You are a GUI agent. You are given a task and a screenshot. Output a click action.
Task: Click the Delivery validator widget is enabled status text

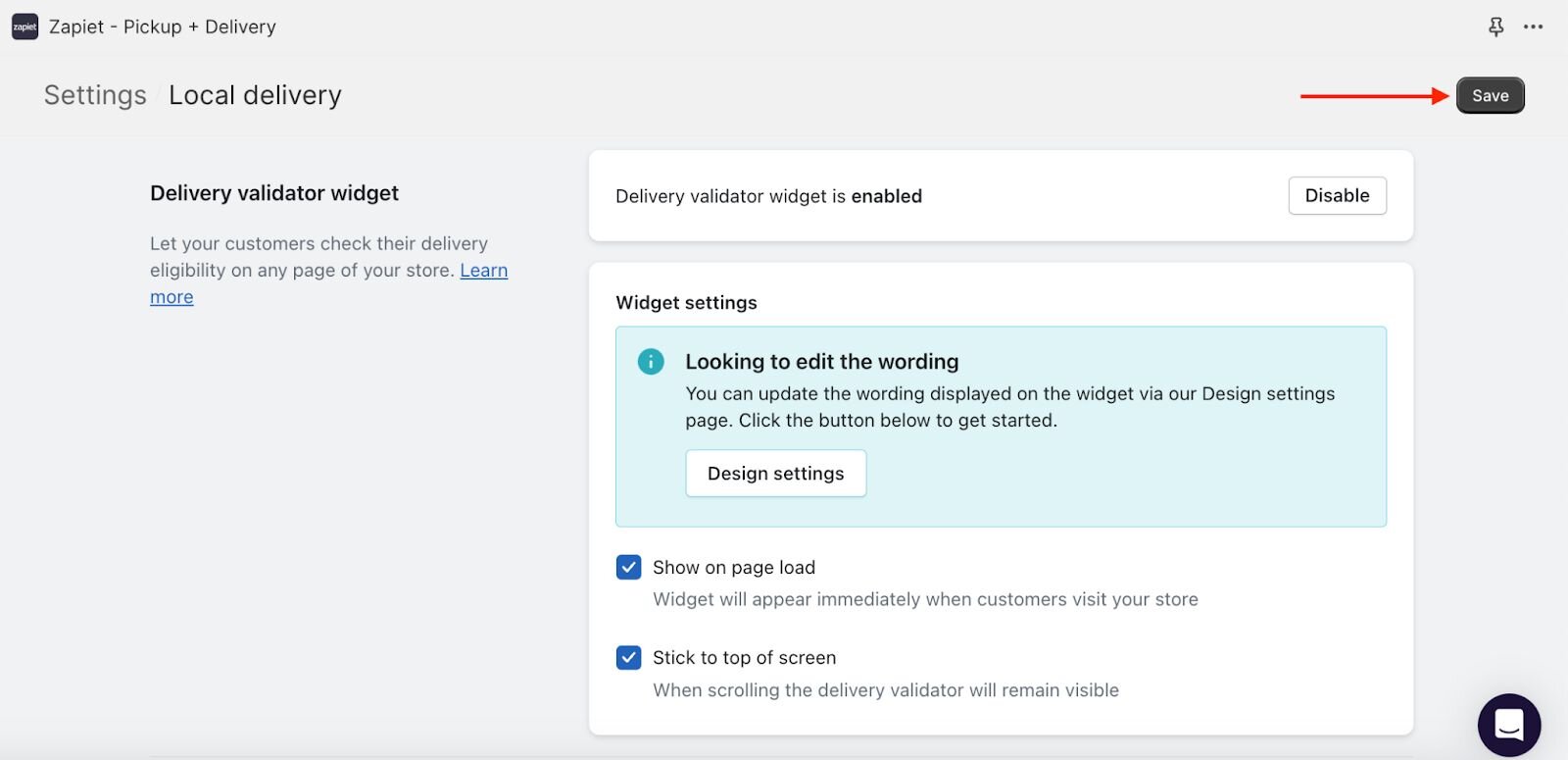768,196
